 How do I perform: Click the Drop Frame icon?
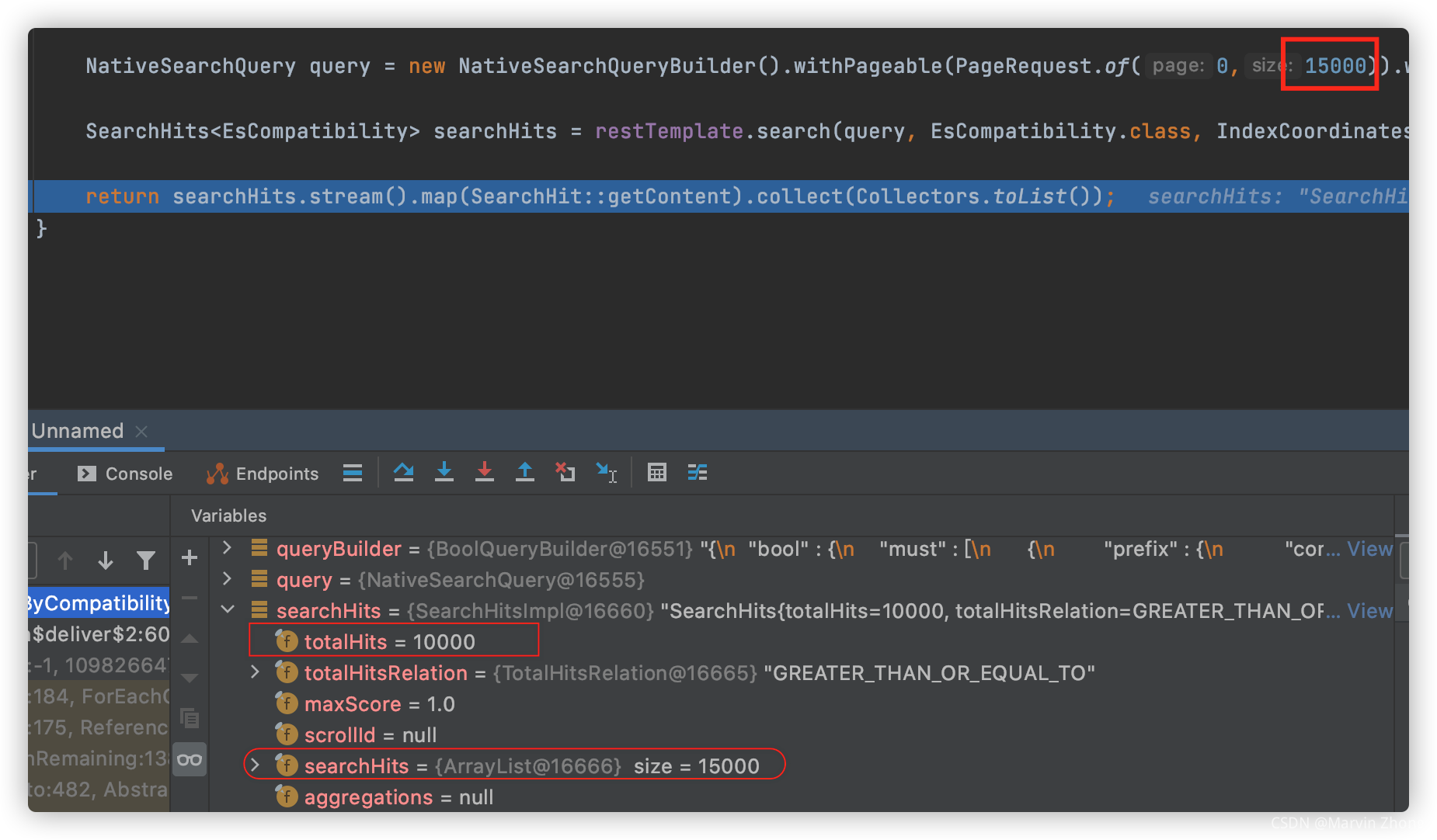[x=565, y=473]
